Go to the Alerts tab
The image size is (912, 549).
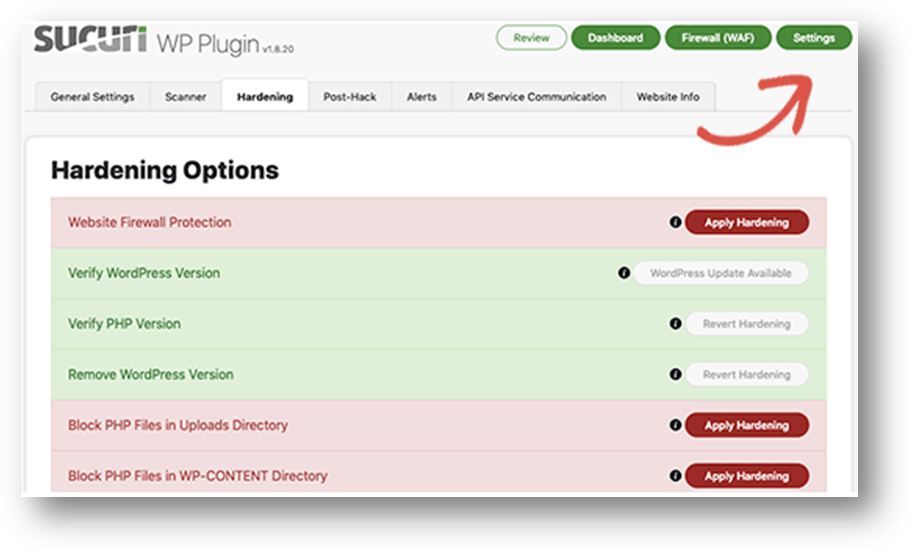point(422,97)
